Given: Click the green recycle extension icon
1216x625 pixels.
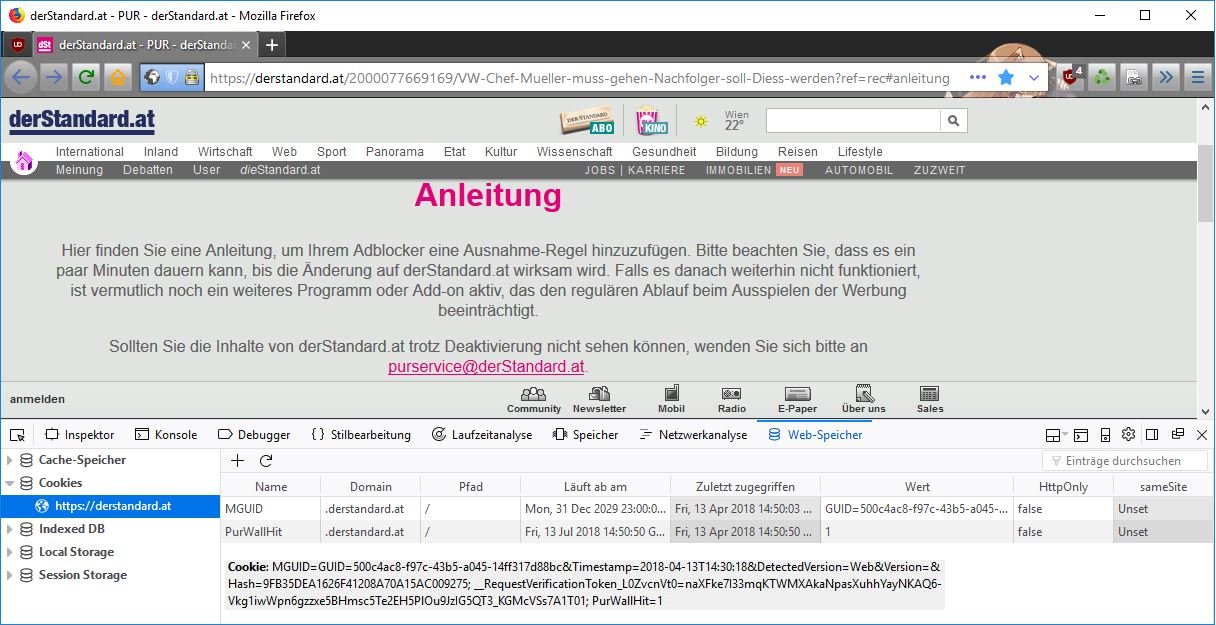Looking at the screenshot, I should (1102, 77).
